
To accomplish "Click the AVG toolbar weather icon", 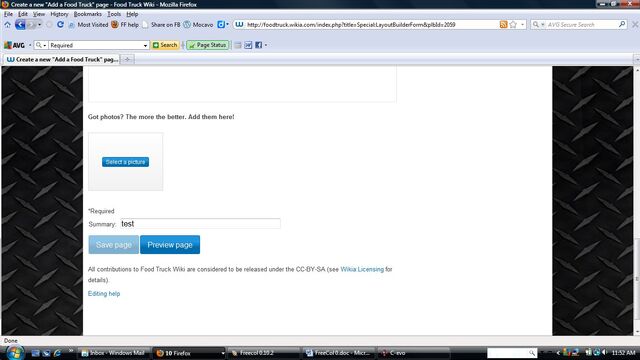I will click(248, 45).
